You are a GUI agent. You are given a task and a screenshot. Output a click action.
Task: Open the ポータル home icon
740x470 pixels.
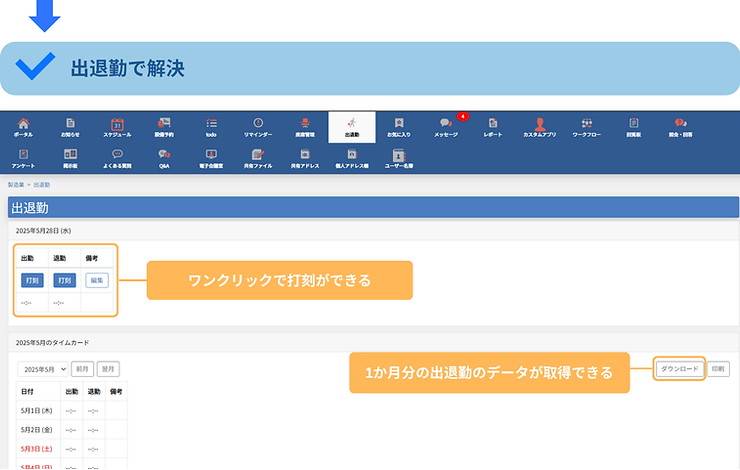23,126
